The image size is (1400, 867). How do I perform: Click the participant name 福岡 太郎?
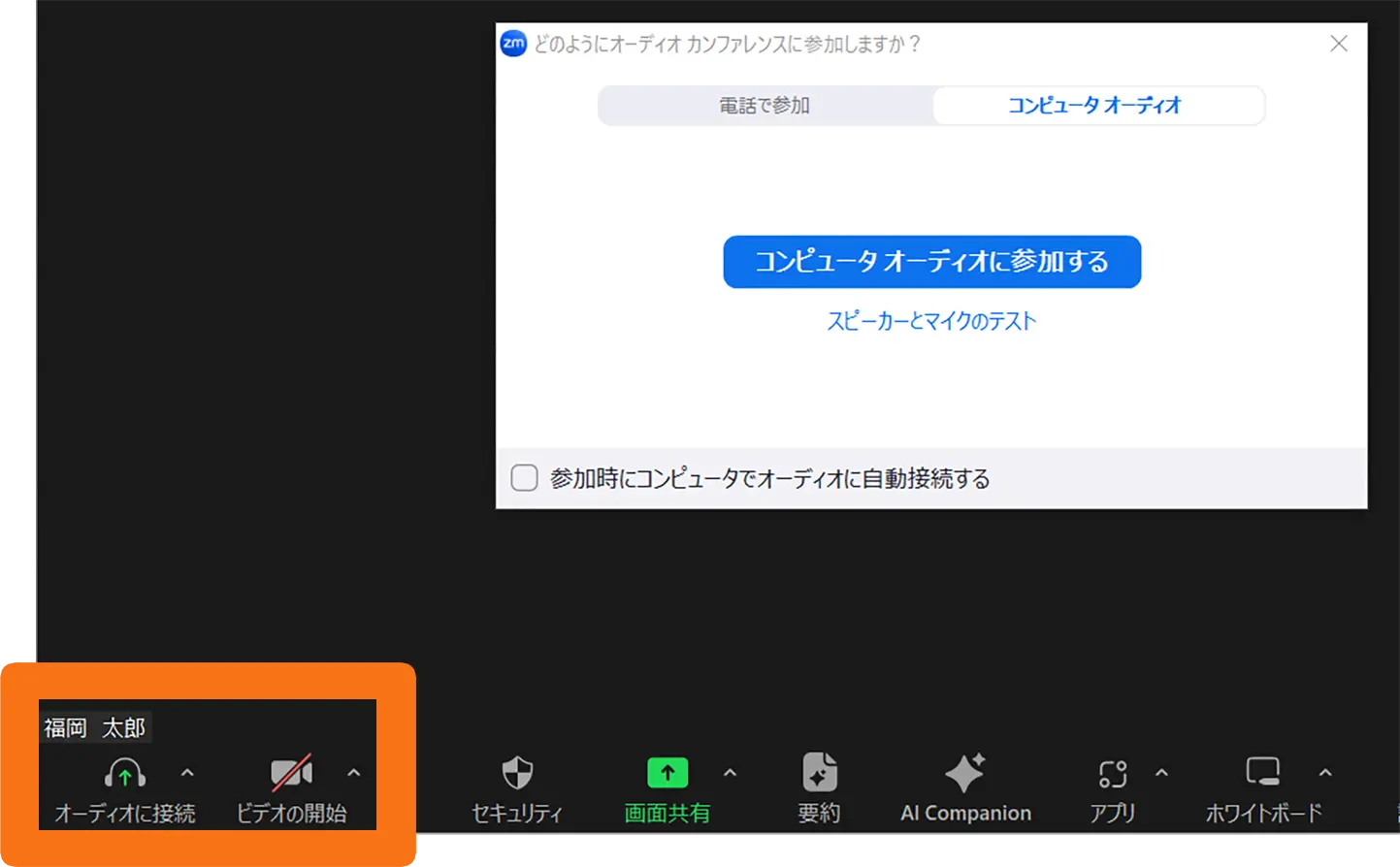(x=93, y=726)
